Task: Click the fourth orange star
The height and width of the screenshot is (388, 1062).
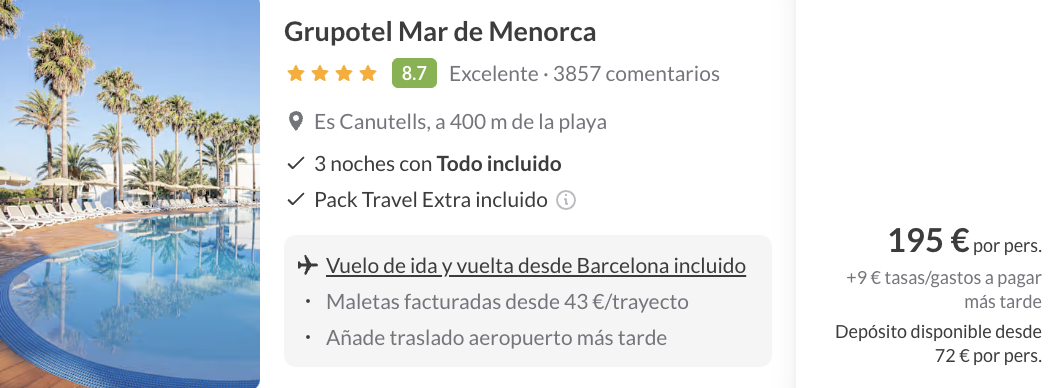Action: tap(368, 73)
